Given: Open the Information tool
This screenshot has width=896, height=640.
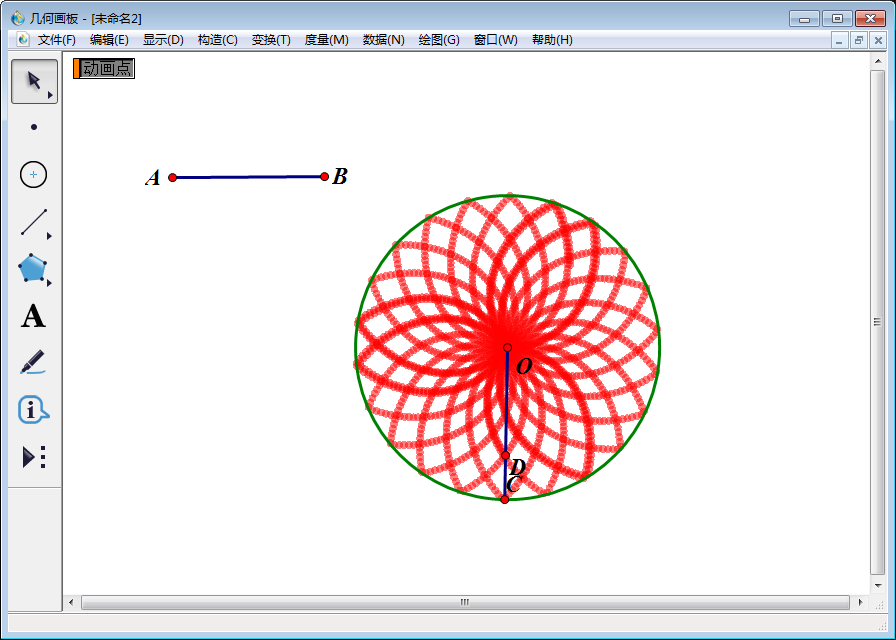Looking at the screenshot, I should [34, 409].
